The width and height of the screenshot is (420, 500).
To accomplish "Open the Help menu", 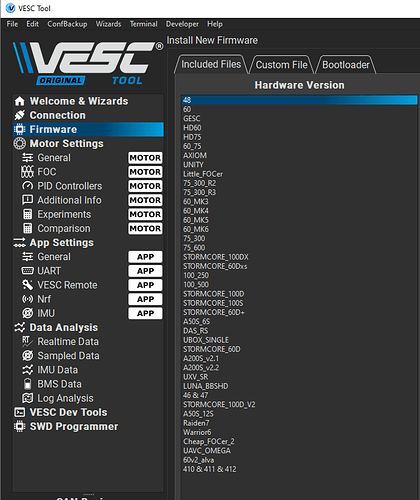I will point(215,24).
